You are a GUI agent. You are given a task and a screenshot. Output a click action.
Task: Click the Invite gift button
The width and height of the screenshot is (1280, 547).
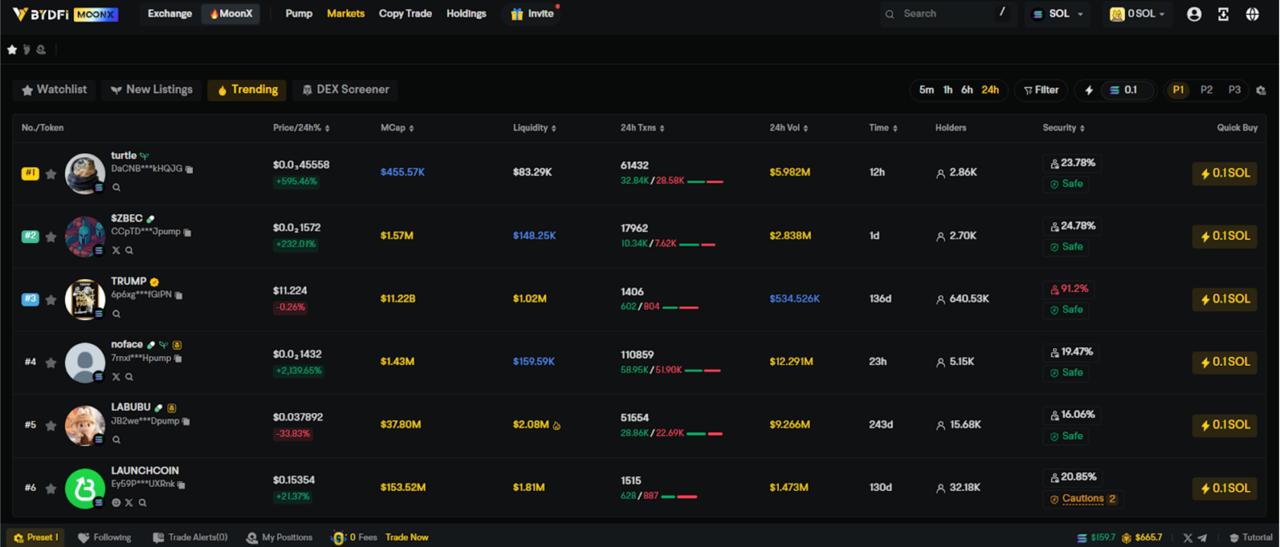pyautogui.click(x=532, y=14)
